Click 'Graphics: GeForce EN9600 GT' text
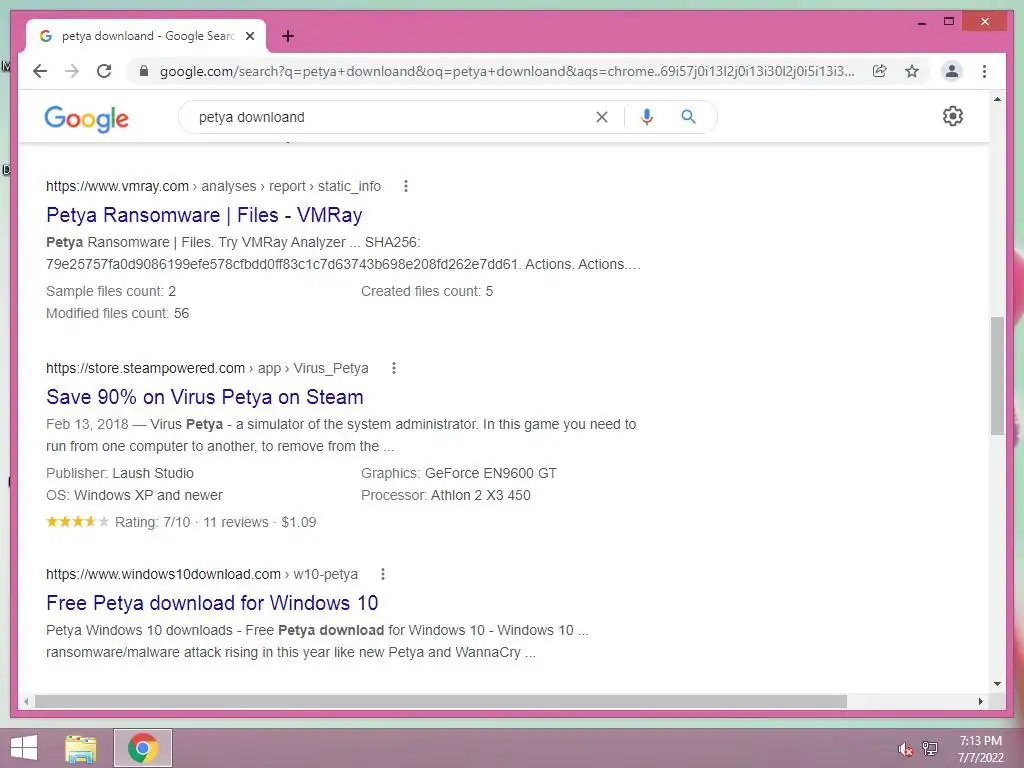This screenshot has height=768, width=1024. point(459,473)
